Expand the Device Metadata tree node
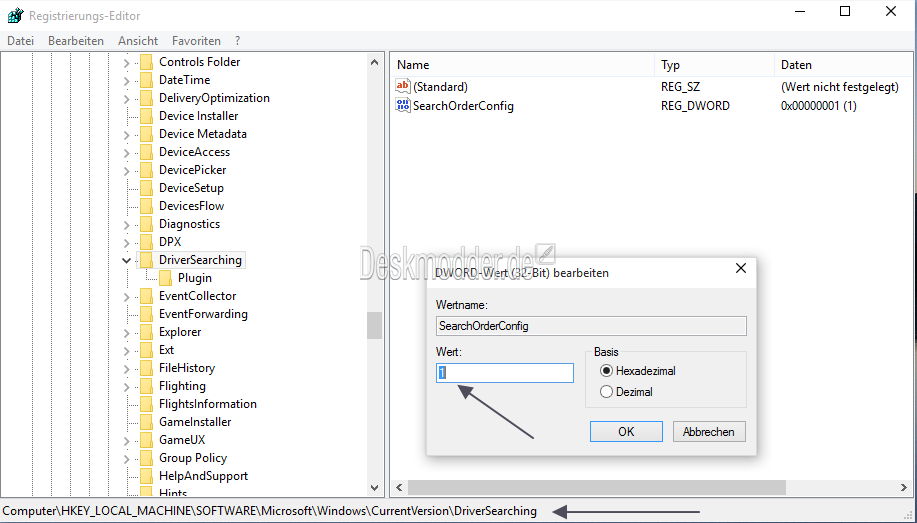Viewport: 917px width, 523px height. coord(126,135)
